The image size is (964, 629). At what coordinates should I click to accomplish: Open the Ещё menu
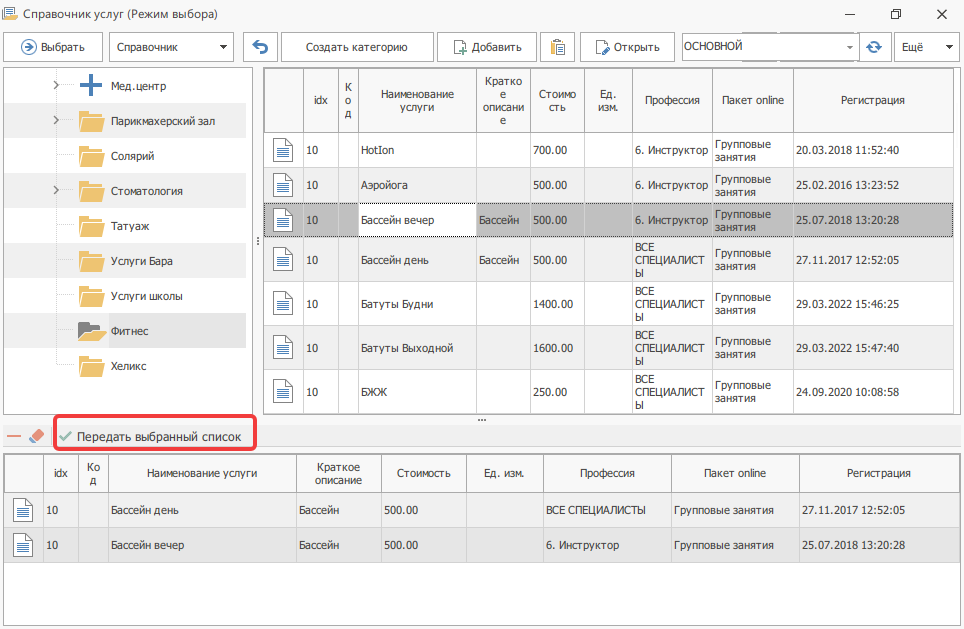(926, 47)
